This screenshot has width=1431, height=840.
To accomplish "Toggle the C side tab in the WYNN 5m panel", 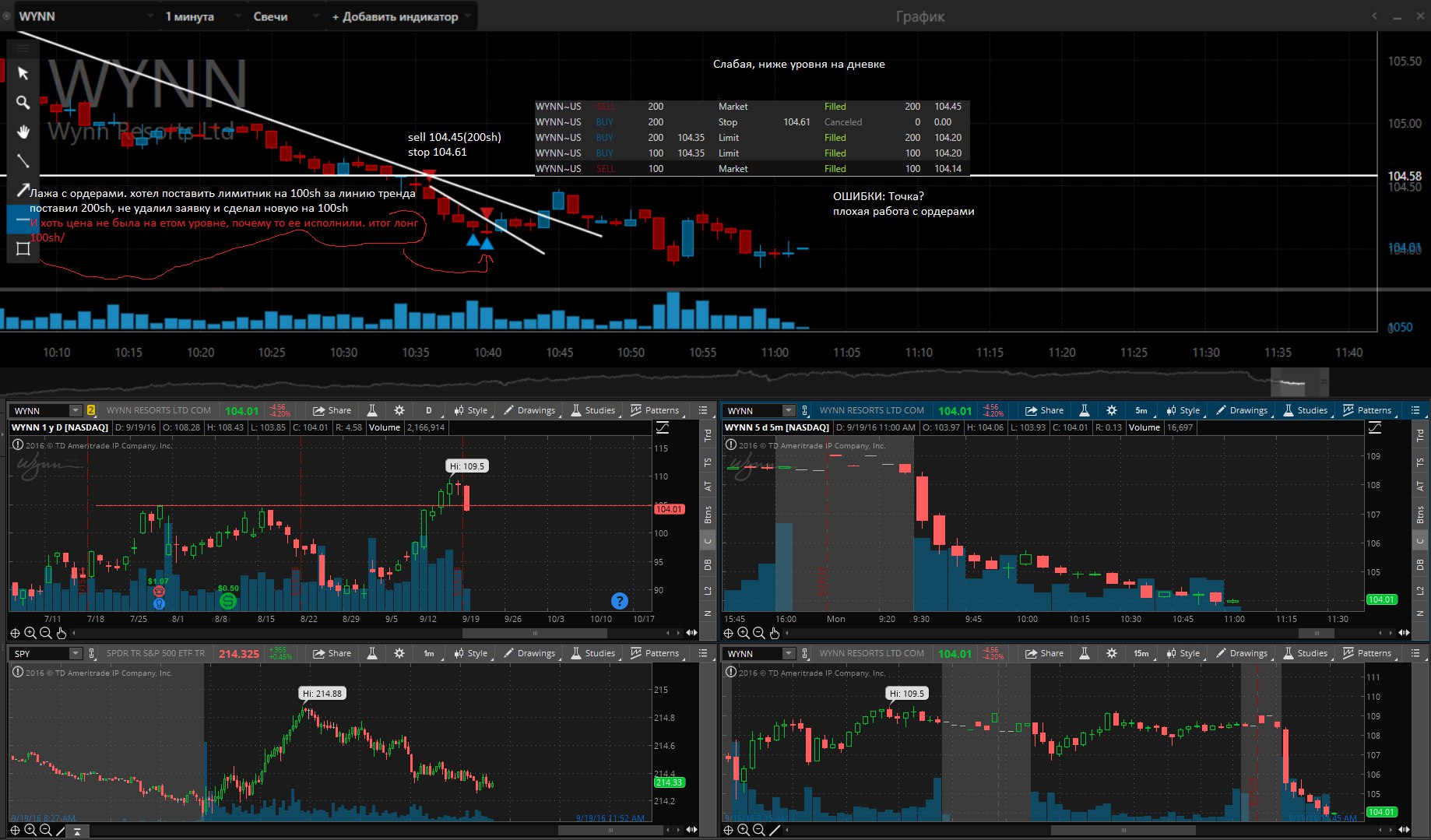I will [1420, 541].
